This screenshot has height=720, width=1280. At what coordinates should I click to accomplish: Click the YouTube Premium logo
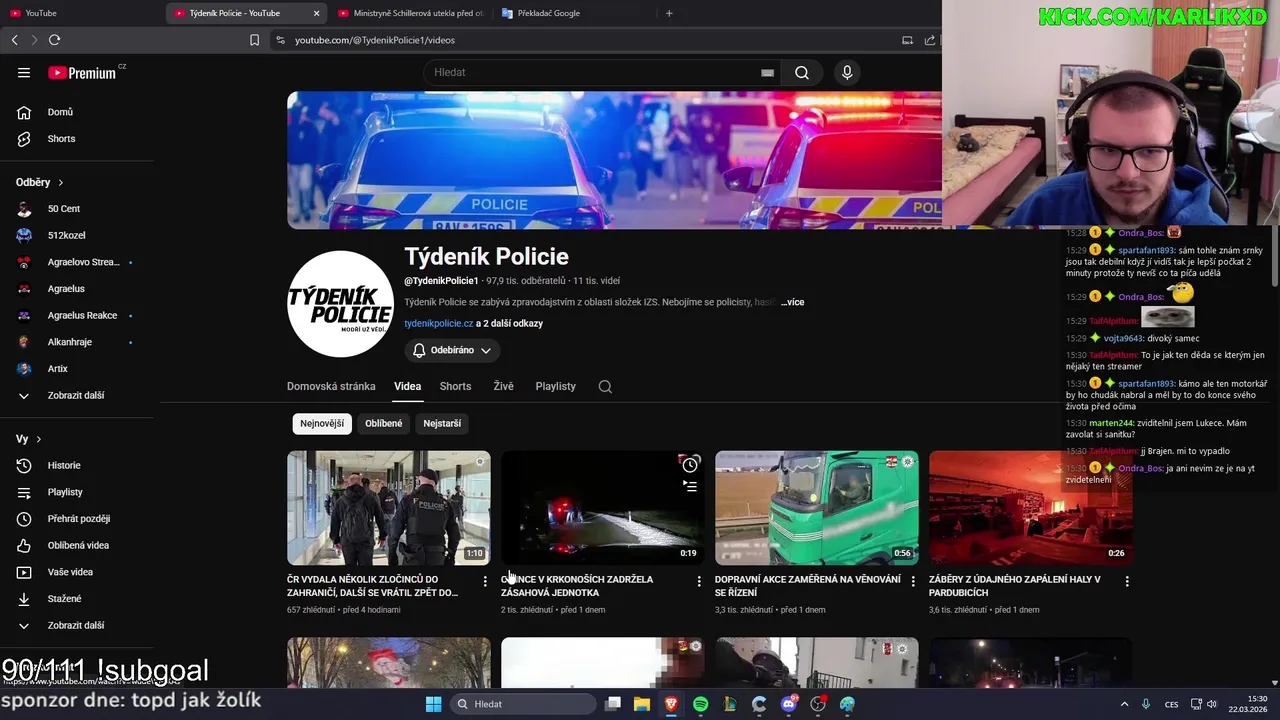coord(82,73)
